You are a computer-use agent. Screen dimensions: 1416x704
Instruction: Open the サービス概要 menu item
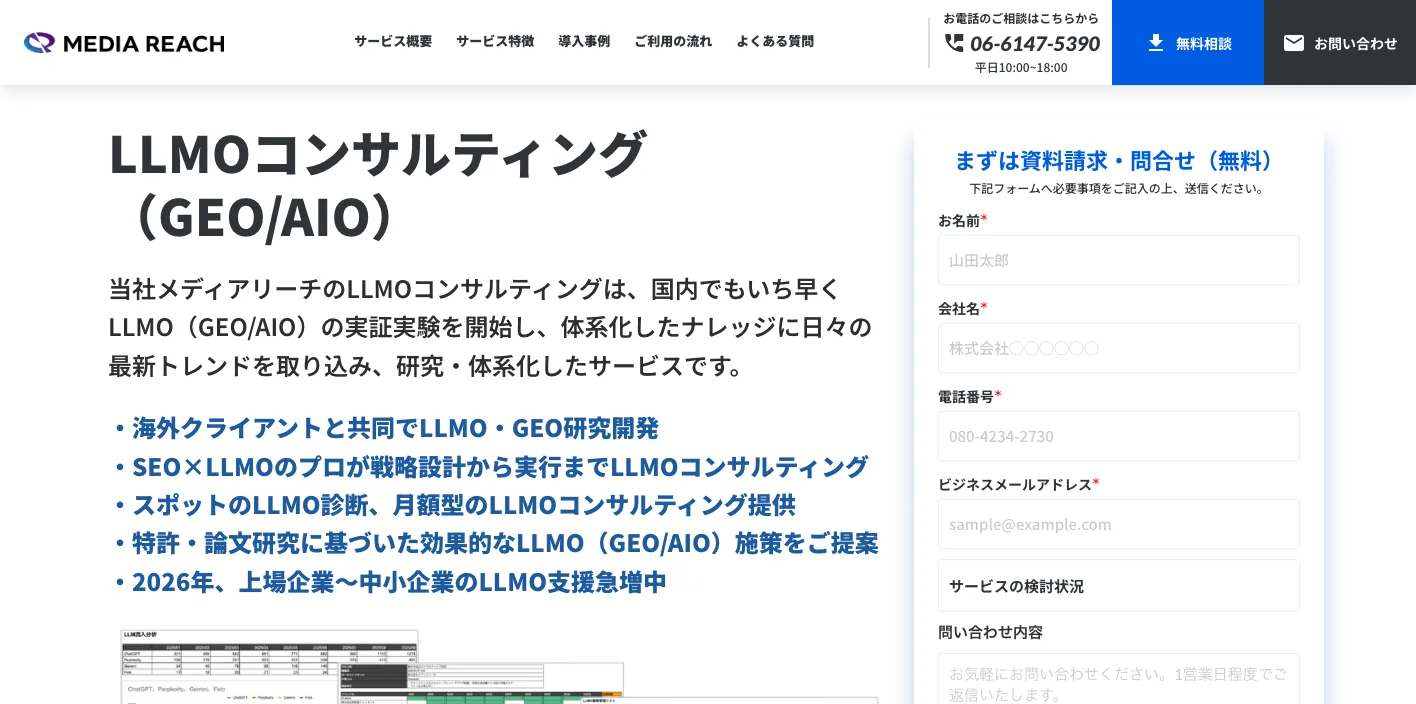tap(393, 41)
